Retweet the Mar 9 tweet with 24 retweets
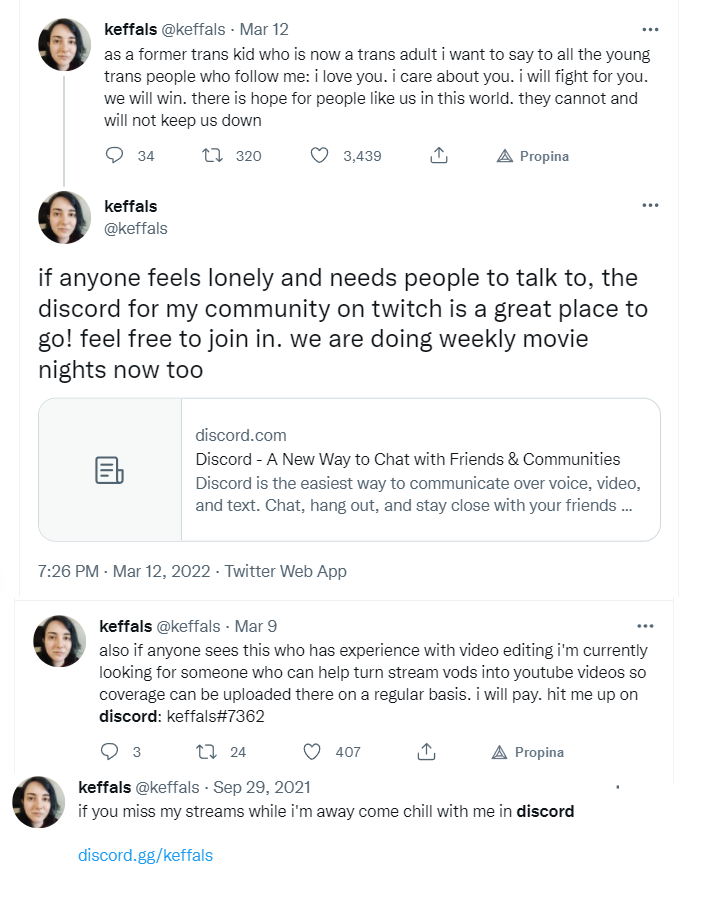Viewport: 706px width, 900px height. click(207, 752)
